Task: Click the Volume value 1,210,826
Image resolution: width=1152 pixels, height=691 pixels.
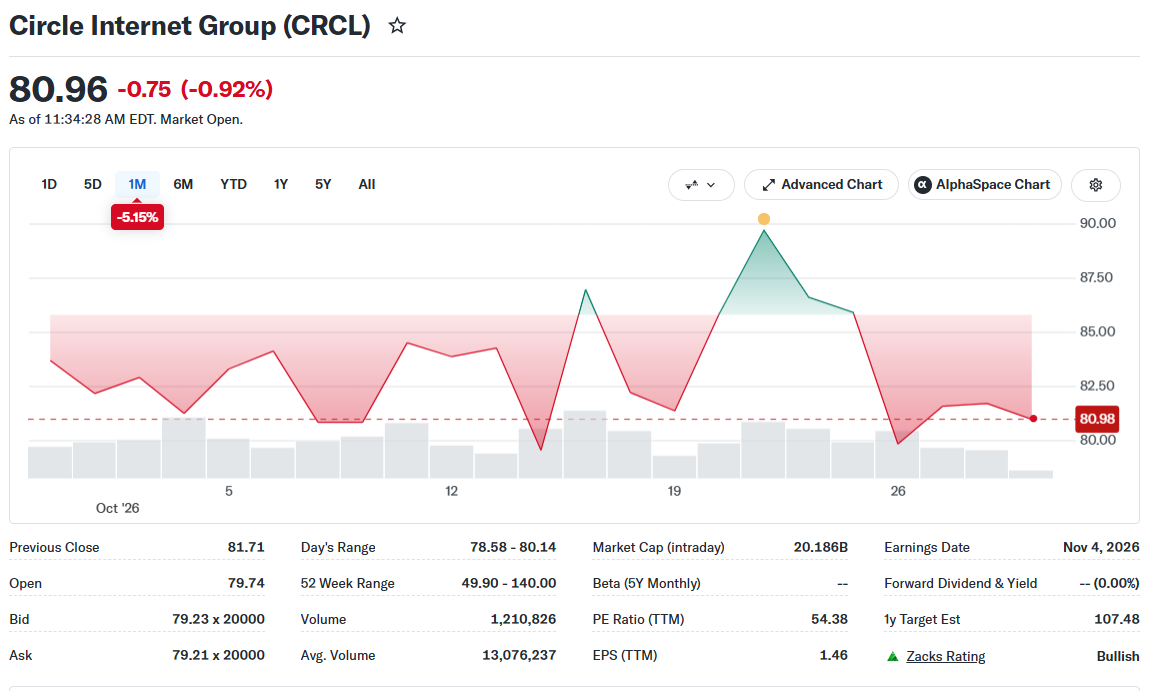Action: pos(523,619)
